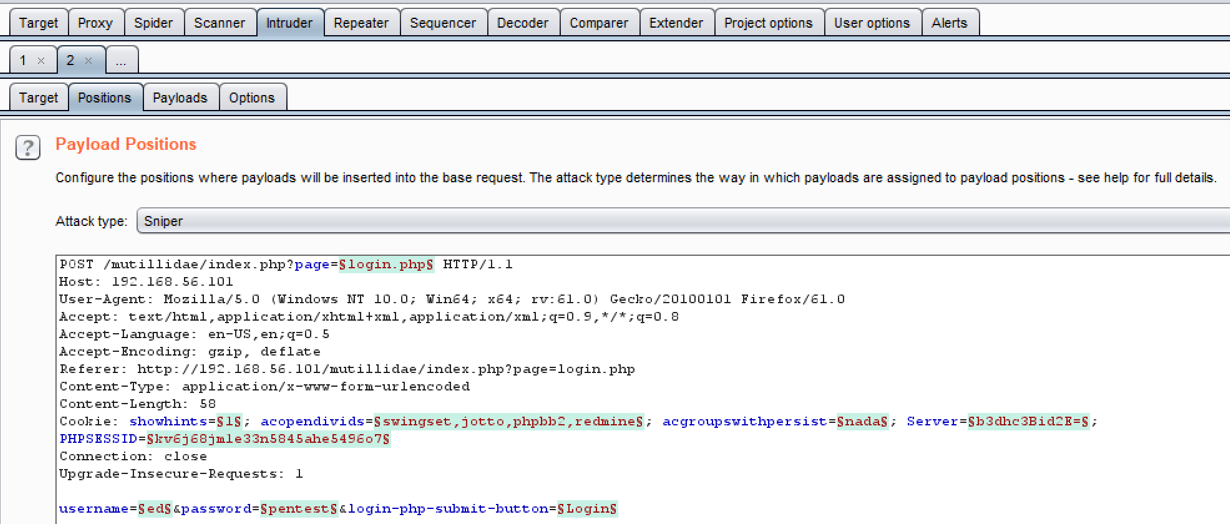Close attack tab 1

(x=41, y=61)
